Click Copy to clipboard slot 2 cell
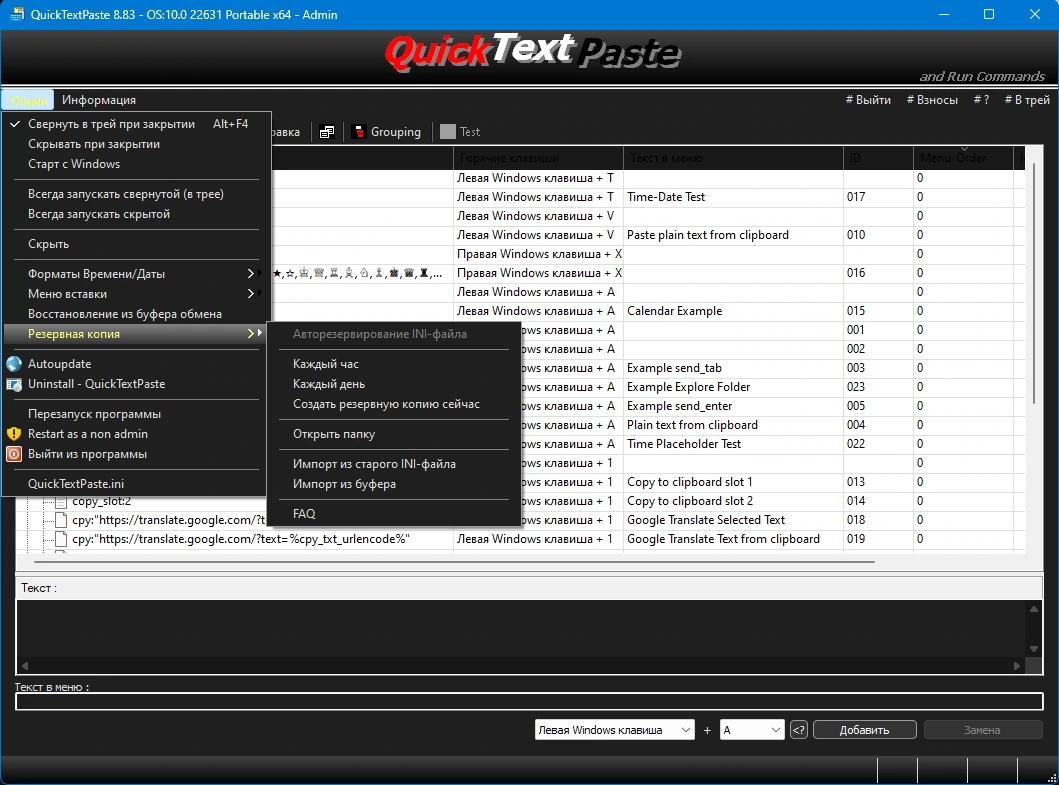The image size is (1059, 785). (733, 501)
